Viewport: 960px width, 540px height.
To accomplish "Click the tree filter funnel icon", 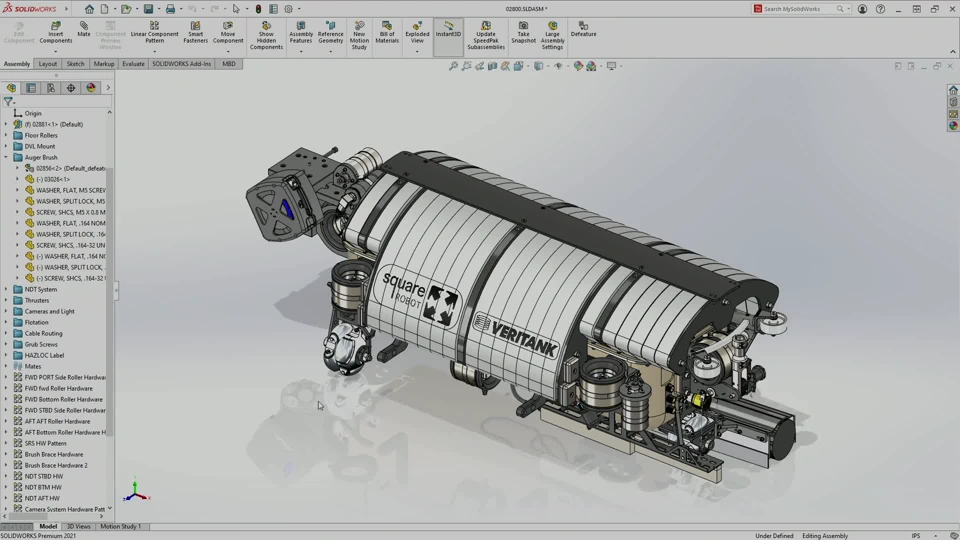I will click(x=8, y=102).
